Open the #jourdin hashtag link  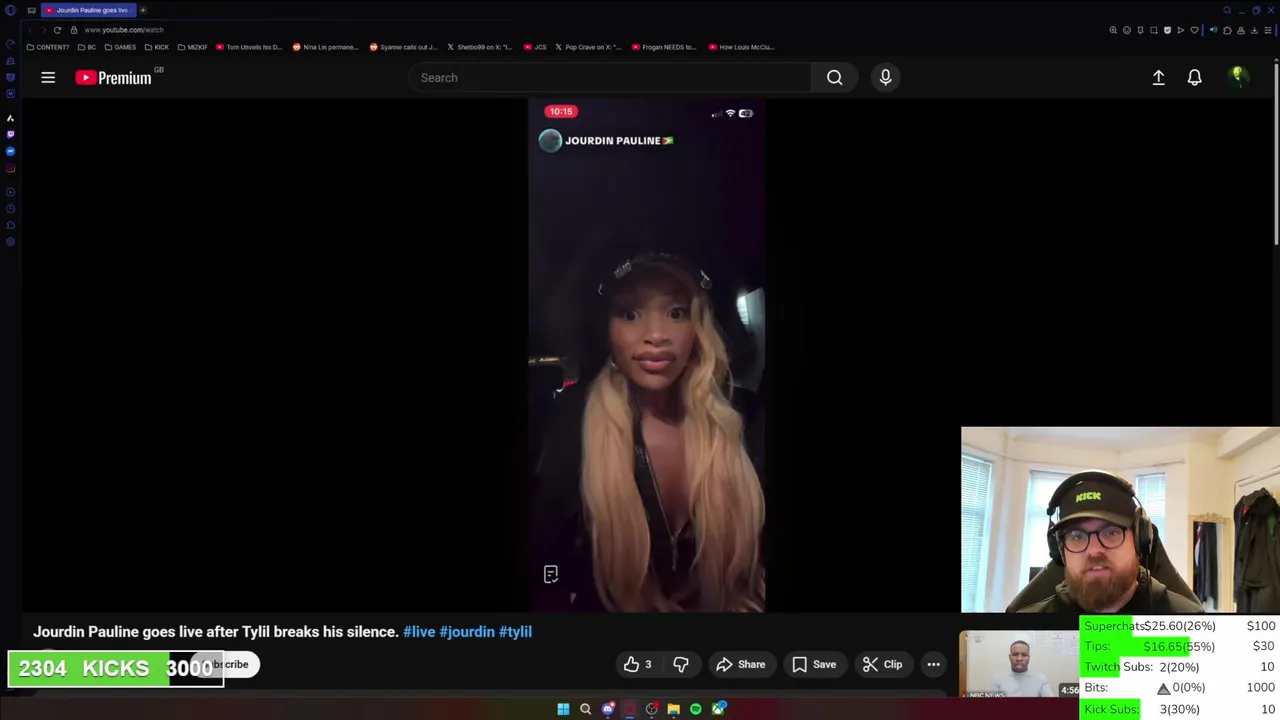point(467,631)
